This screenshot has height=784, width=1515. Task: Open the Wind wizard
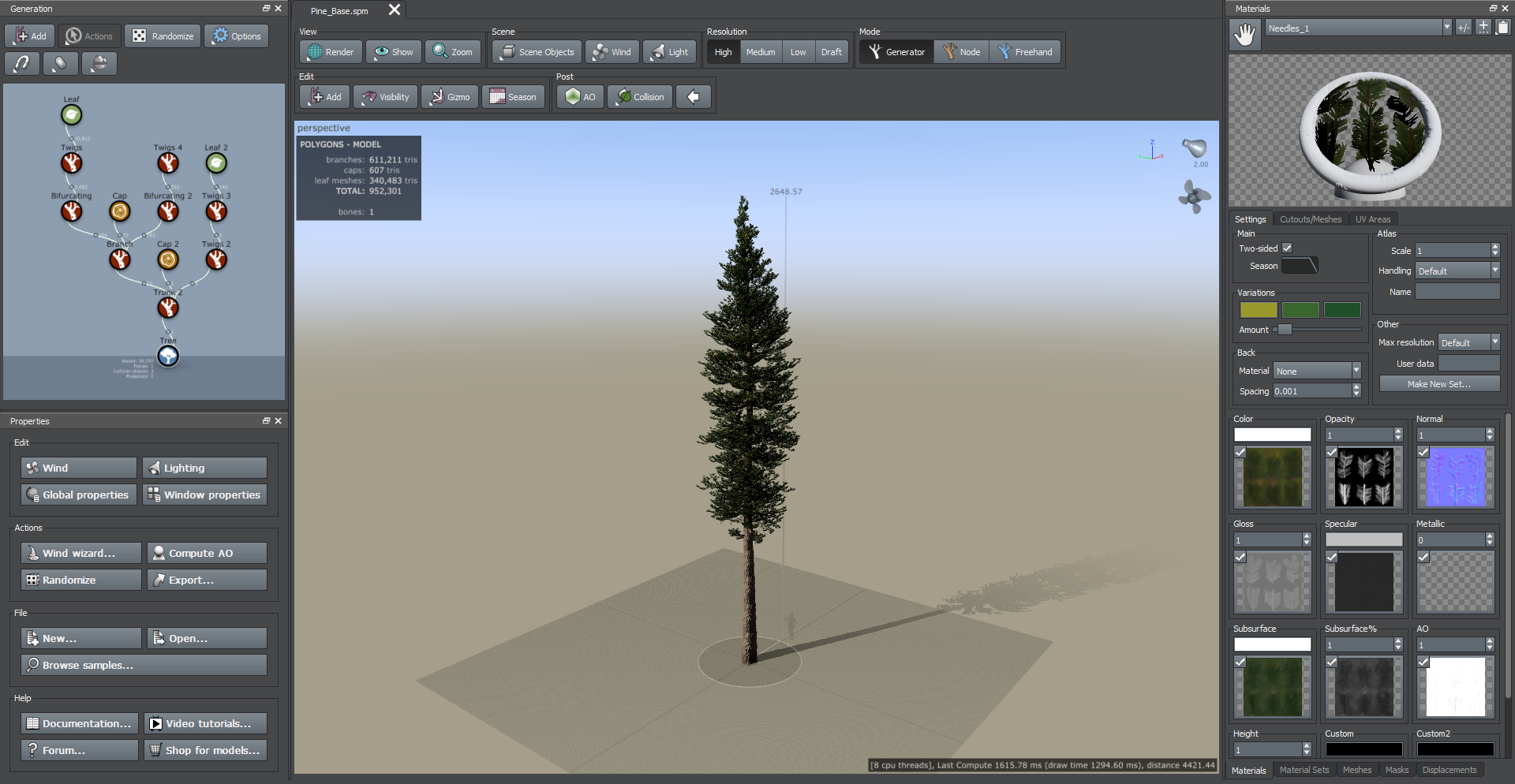[80, 553]
